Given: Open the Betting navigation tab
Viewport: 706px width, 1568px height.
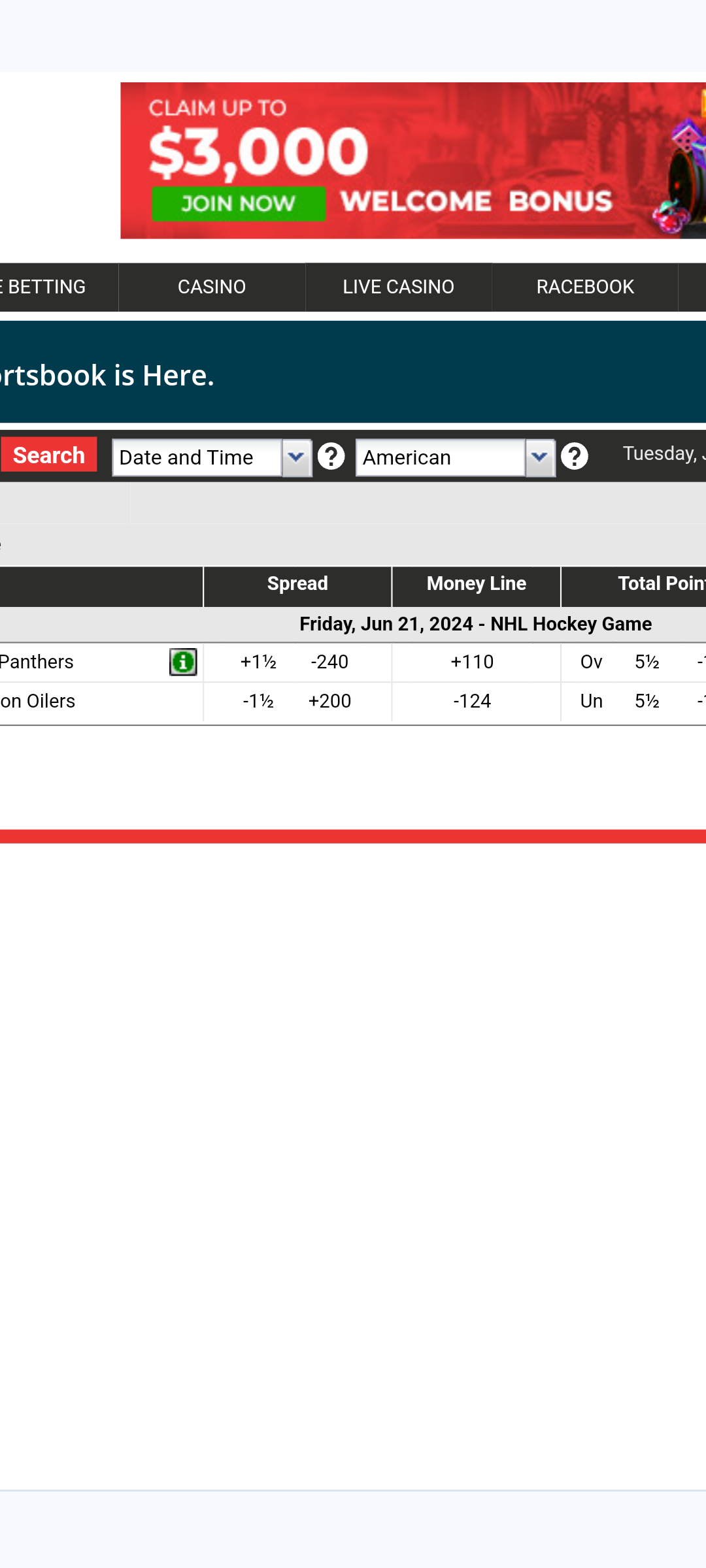Looking at the screenshot, I should coord(46,287).
